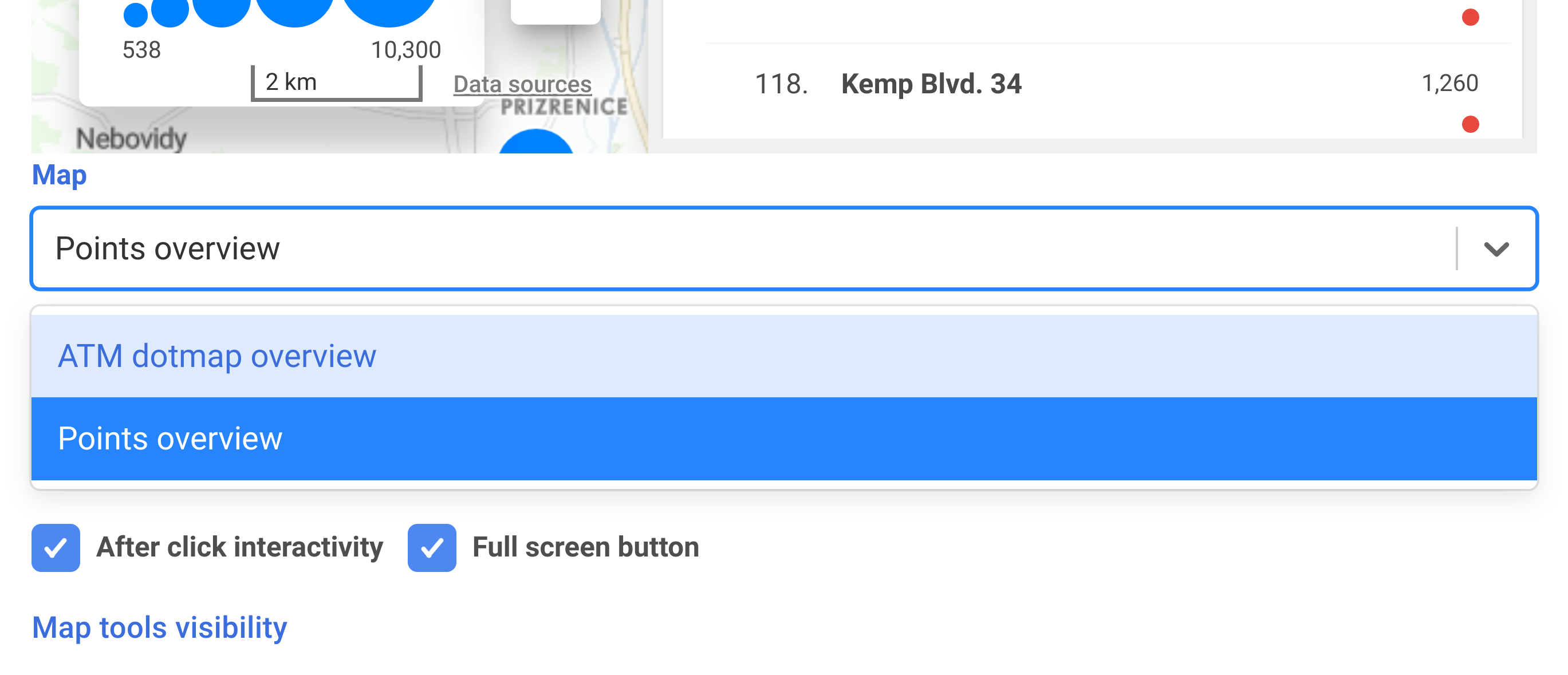The image size is (1568, 675).
Task: Click the Points overview combo box field
Action: click(x=730, y=248)
